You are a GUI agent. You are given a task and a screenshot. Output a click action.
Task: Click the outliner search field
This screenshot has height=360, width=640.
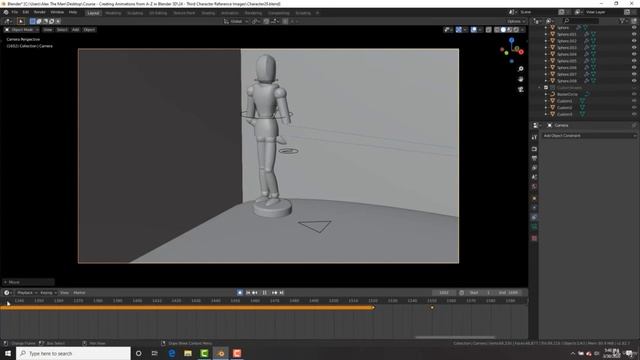(580, 20)
